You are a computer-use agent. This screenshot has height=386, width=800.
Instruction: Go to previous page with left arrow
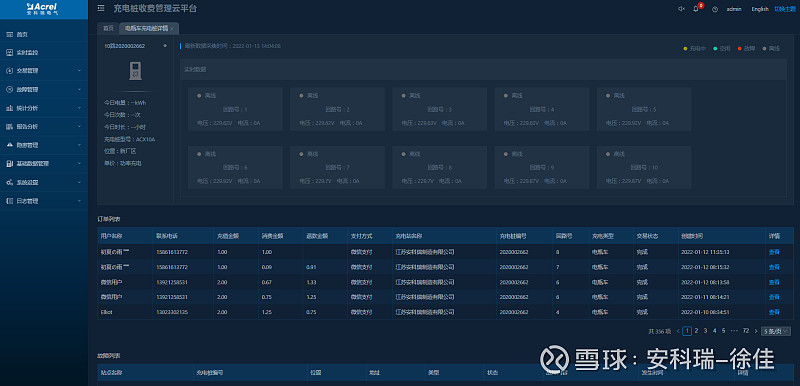[678, 331]
